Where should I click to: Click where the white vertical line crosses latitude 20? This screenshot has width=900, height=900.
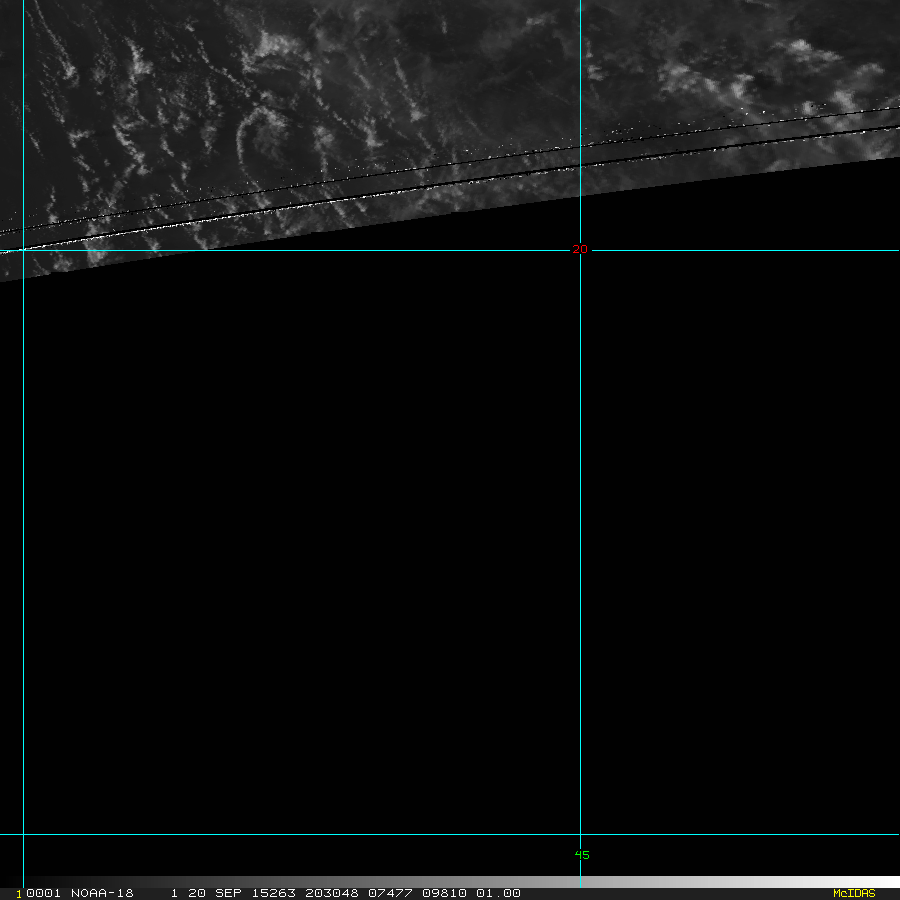pyautogui.click(x=23, y=250)
